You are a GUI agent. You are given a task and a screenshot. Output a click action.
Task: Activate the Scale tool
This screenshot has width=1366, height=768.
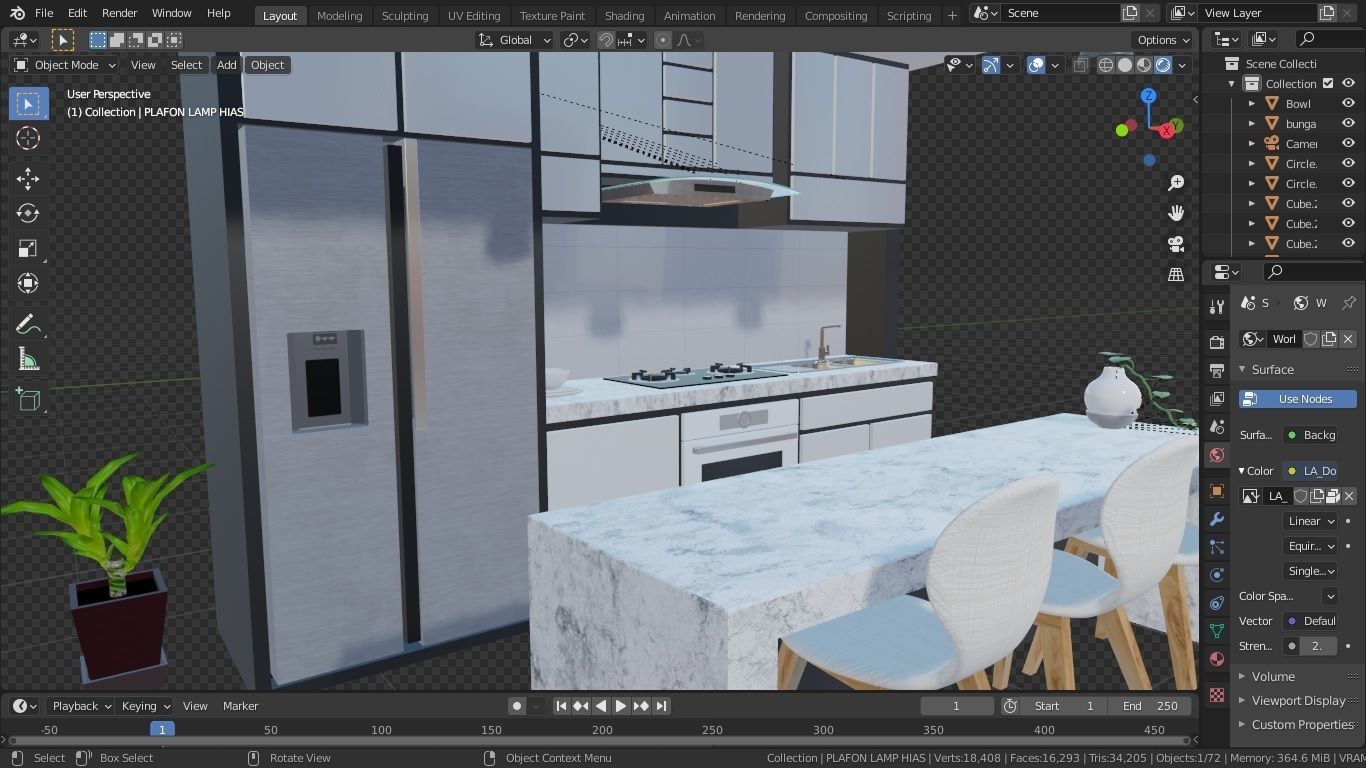28,249
